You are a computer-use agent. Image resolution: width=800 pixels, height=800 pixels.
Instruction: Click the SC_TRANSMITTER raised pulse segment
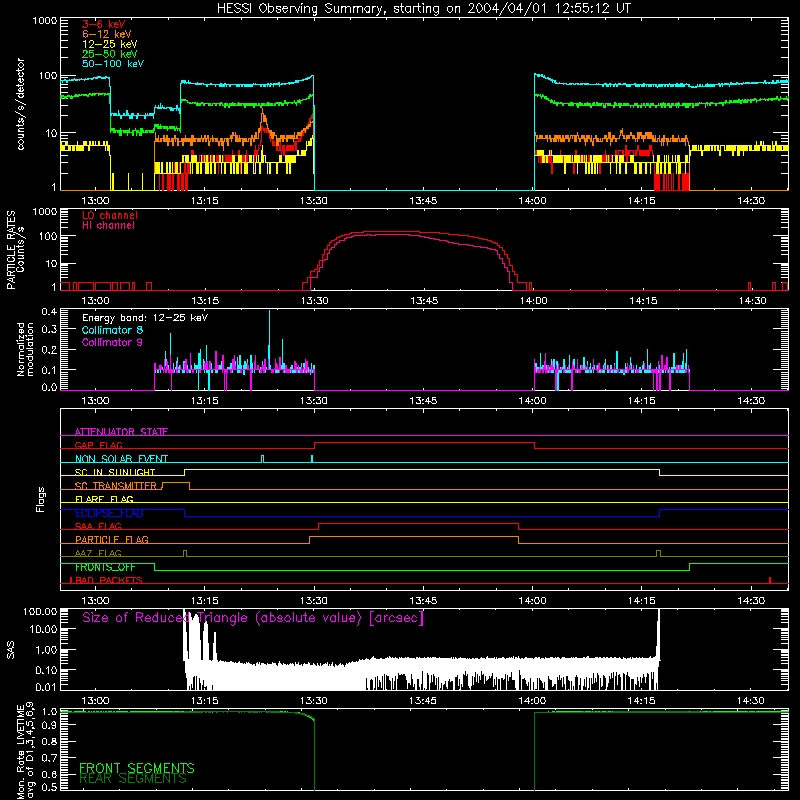176,482
